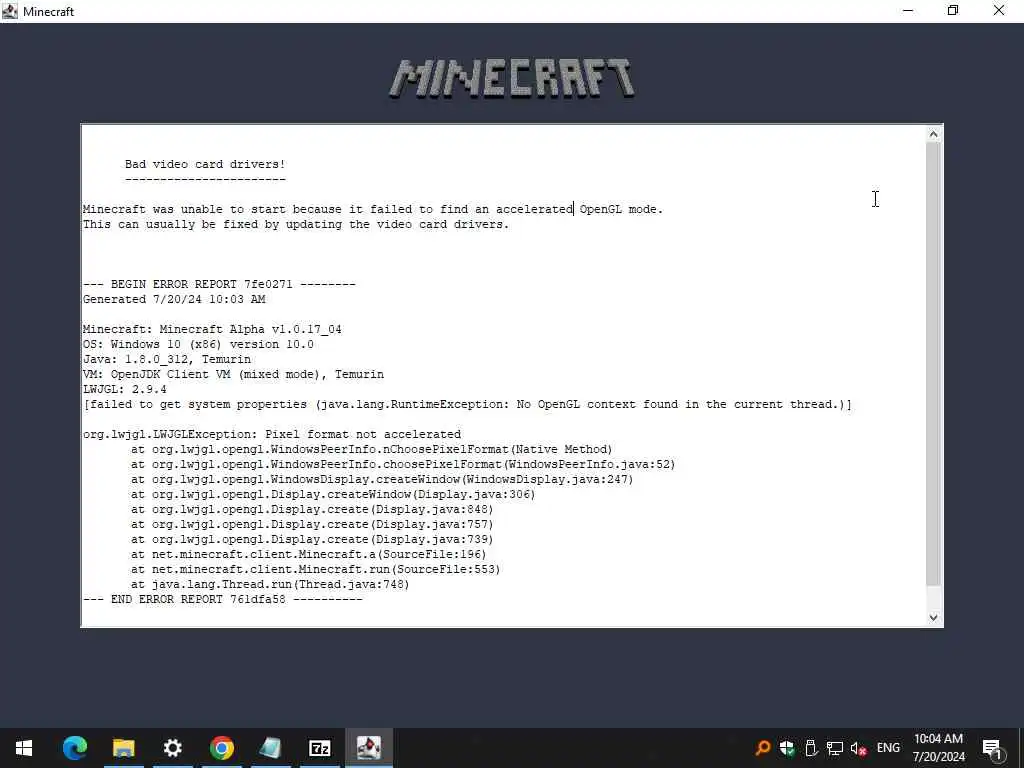The height and width of the screenshot is (768, 1024).
Task: Click the vertical scrollbar thumb
Action: [933, 363]
